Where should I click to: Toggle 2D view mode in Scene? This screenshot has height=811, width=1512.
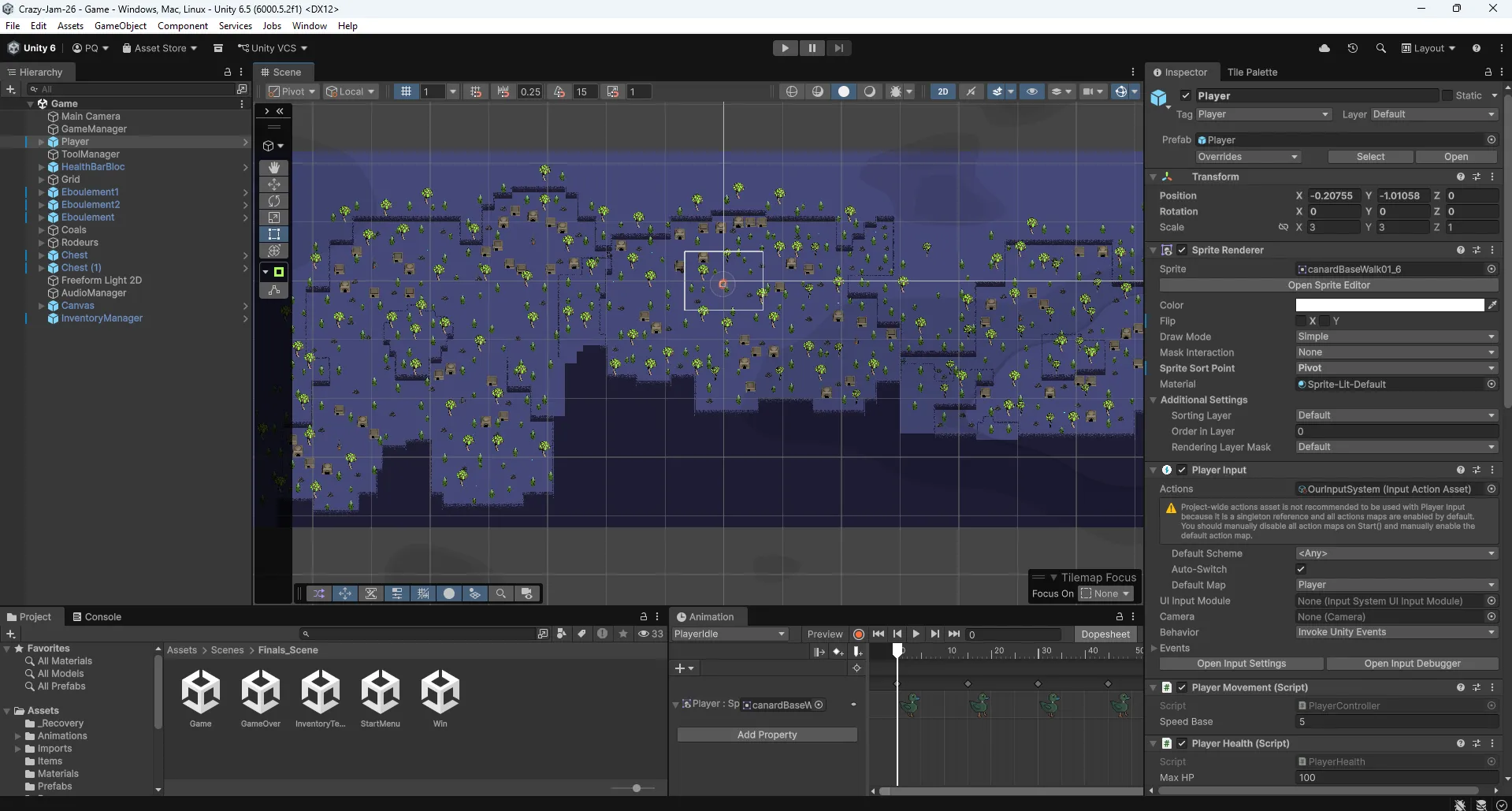click(942, 91)
